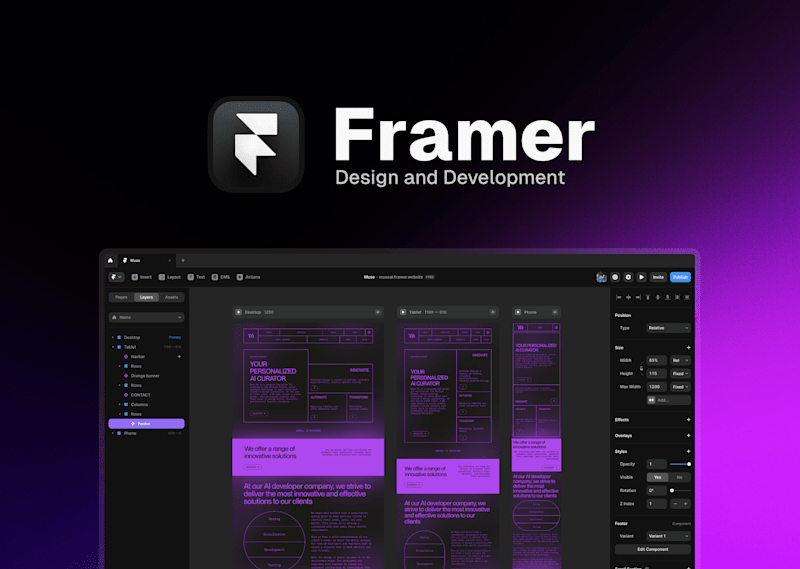Click plus icon next to Styles section

pos(688,452)
